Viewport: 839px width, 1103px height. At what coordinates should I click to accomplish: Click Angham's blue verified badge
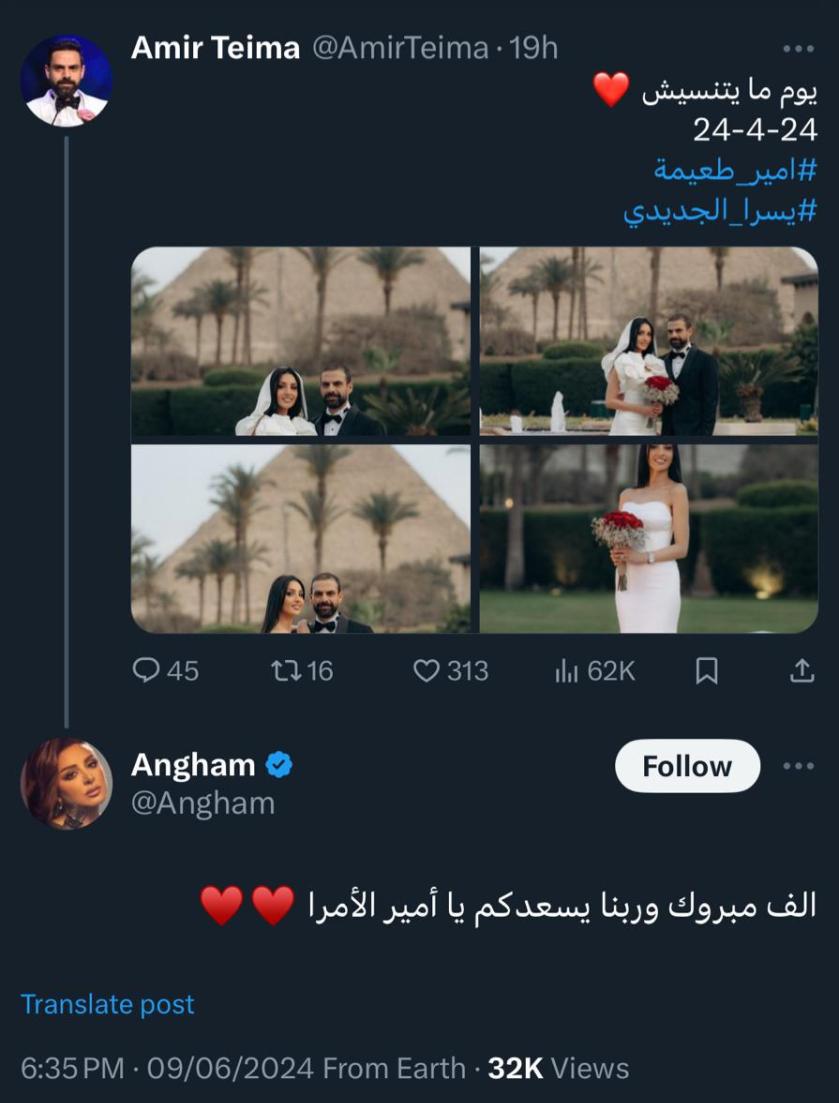click(279, 766)
